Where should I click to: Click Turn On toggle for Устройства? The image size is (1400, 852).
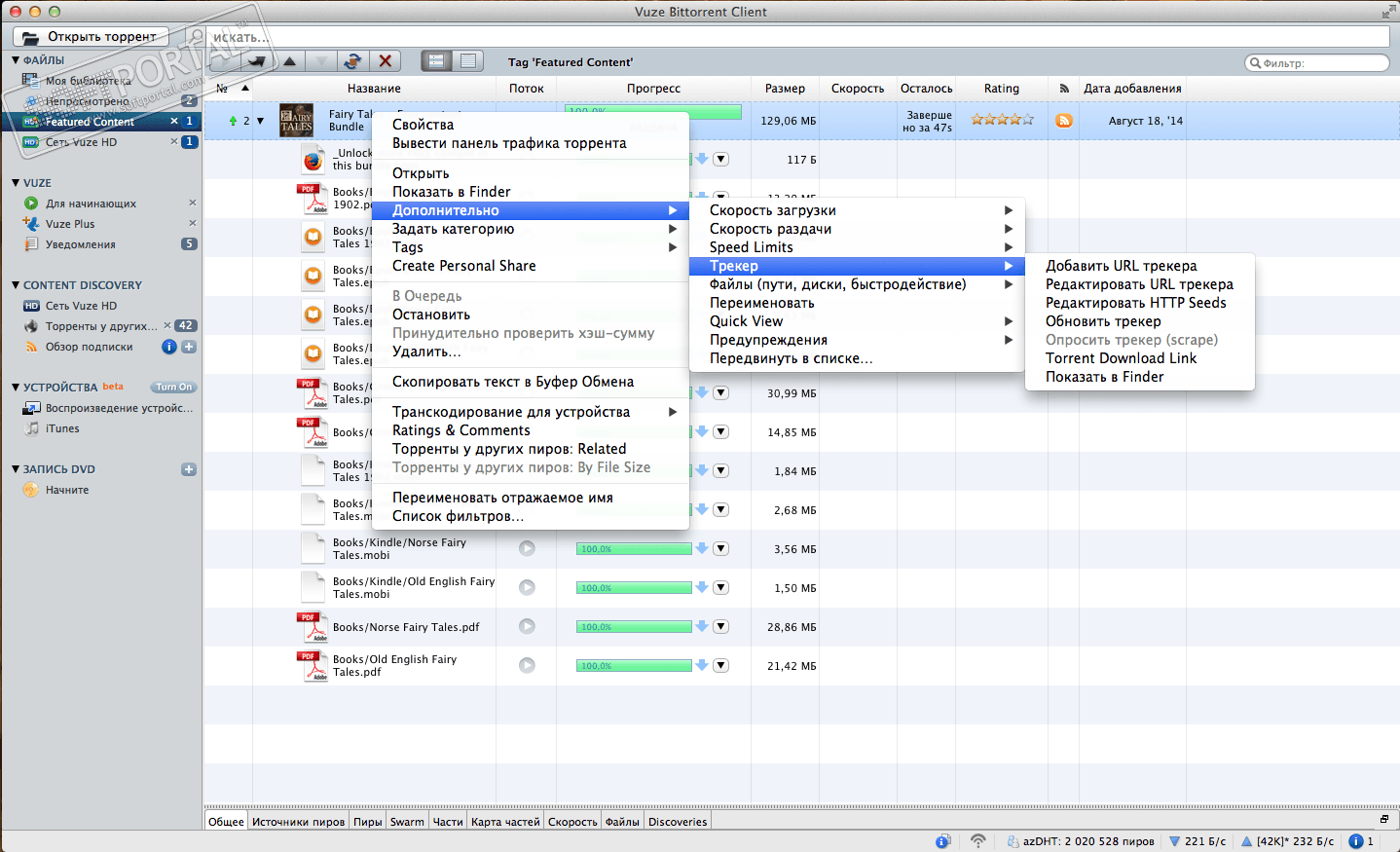(174, 388)
